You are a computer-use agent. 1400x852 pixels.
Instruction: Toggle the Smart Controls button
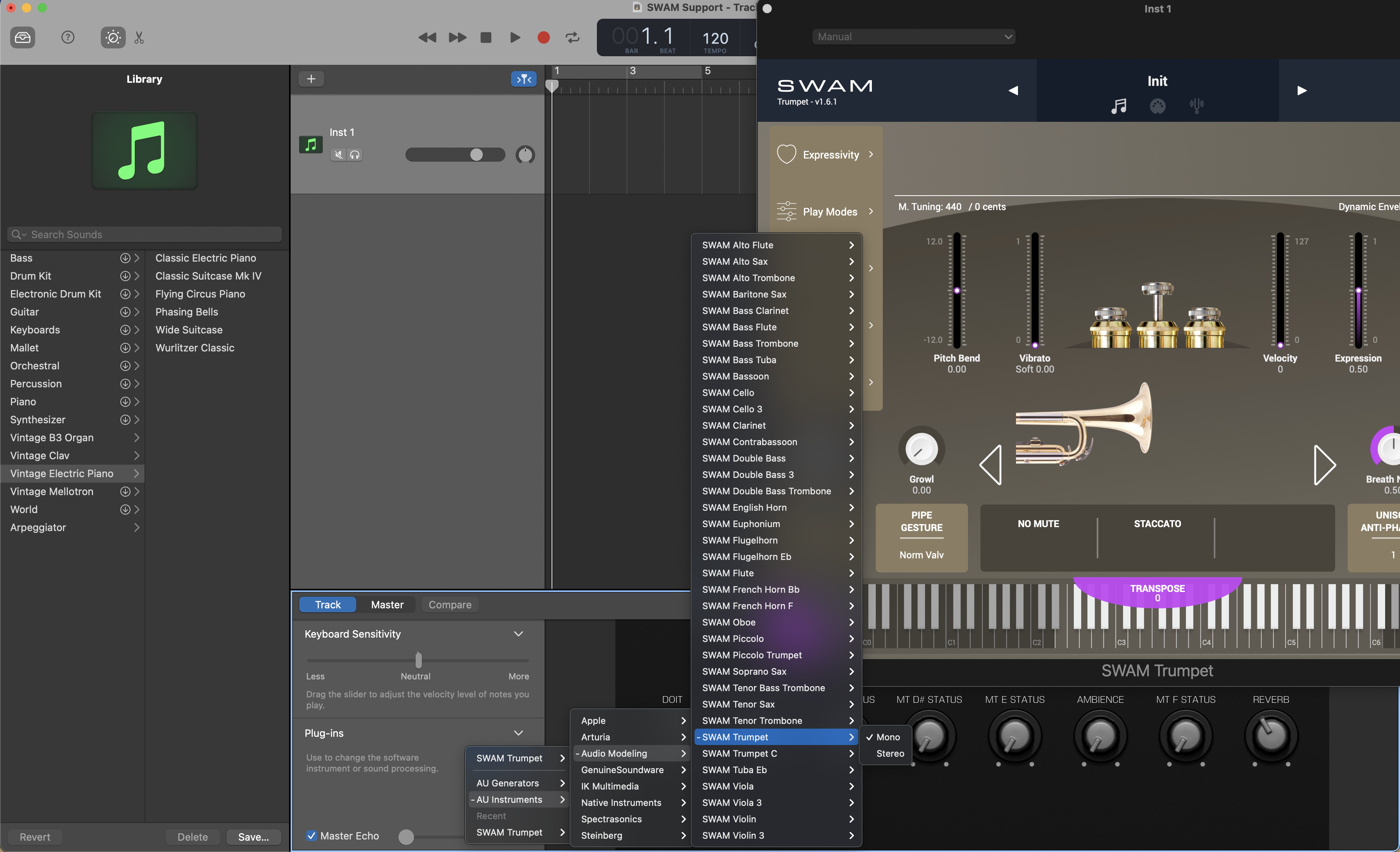[x=112, y=37]
